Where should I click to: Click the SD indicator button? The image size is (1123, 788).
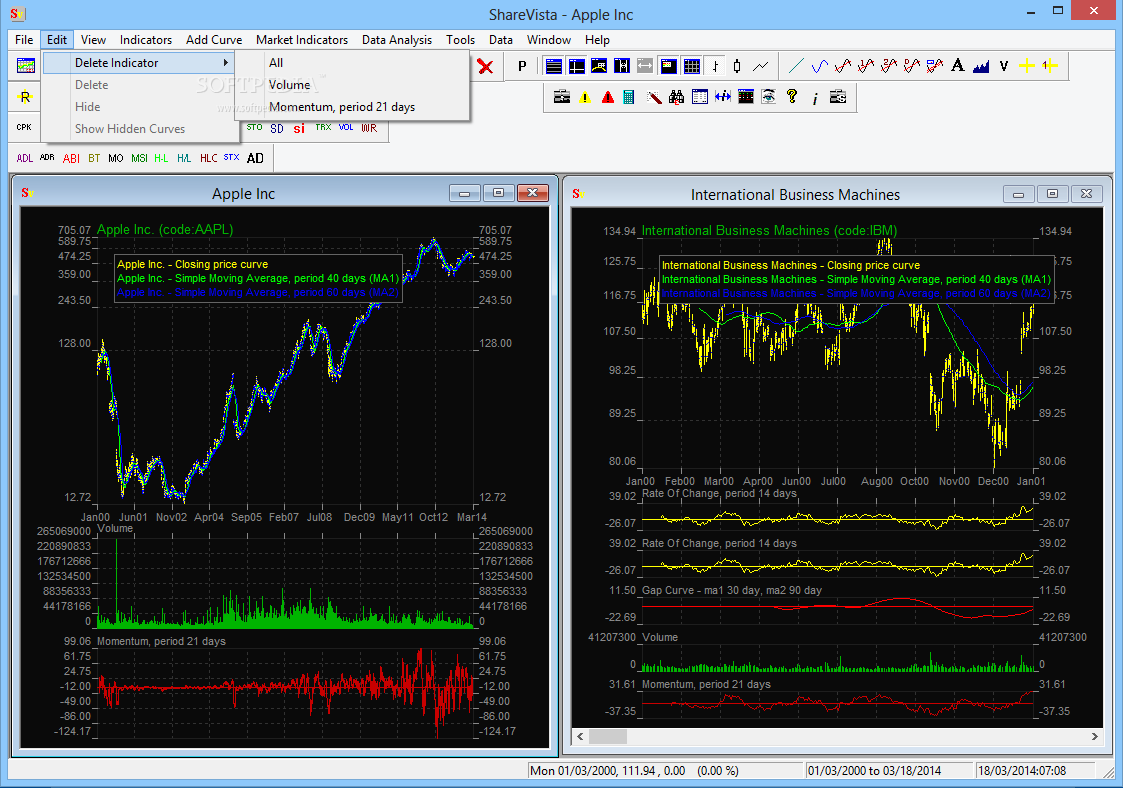coord(277,128)
